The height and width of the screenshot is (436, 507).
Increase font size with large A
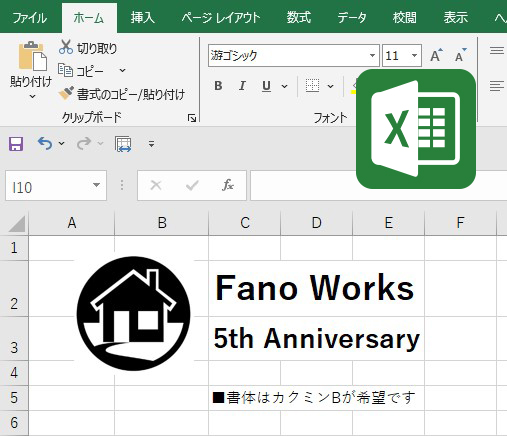click(x=436, y=55)
